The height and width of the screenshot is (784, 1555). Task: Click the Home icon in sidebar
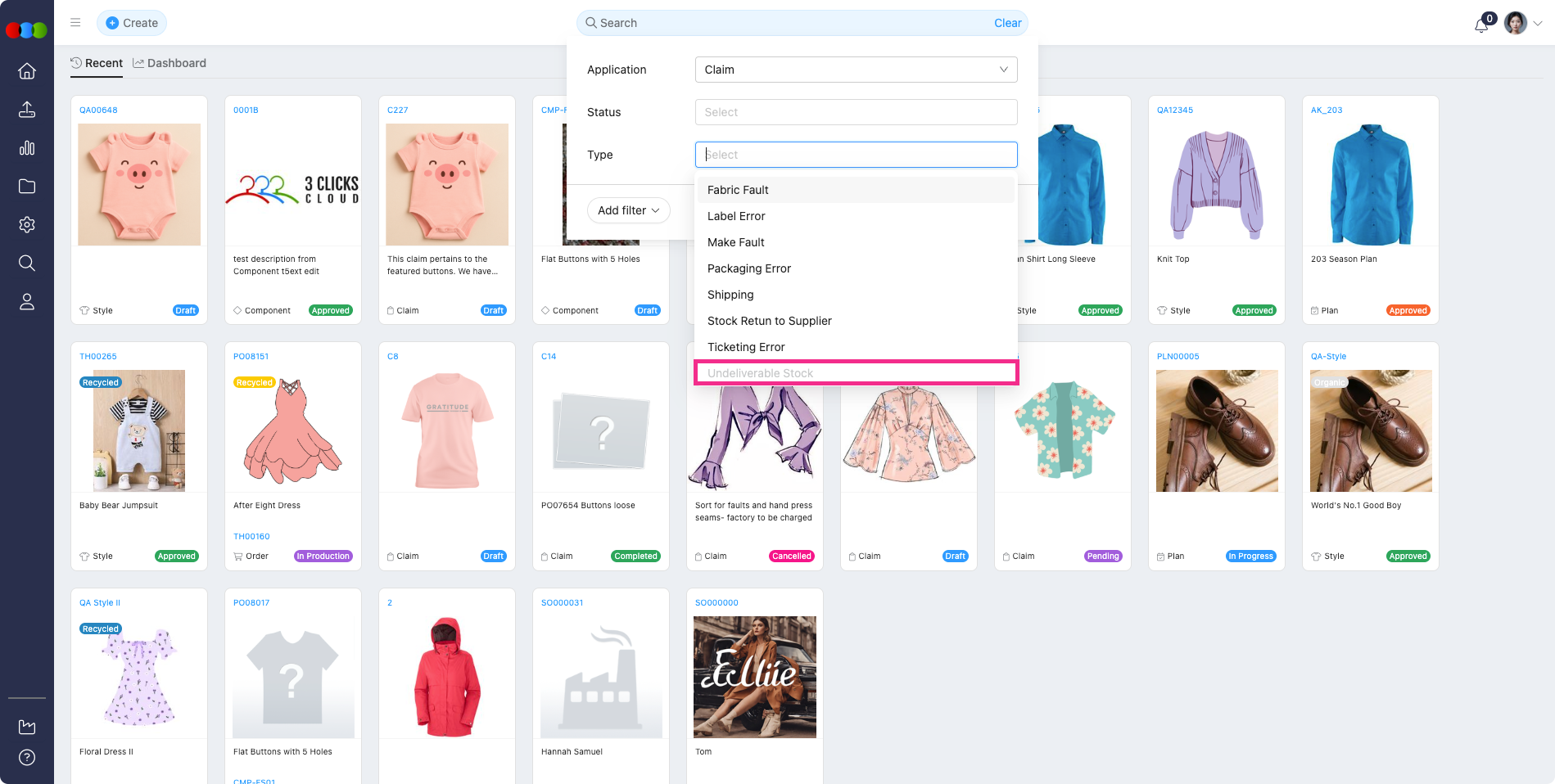click(x=27, y=71)
